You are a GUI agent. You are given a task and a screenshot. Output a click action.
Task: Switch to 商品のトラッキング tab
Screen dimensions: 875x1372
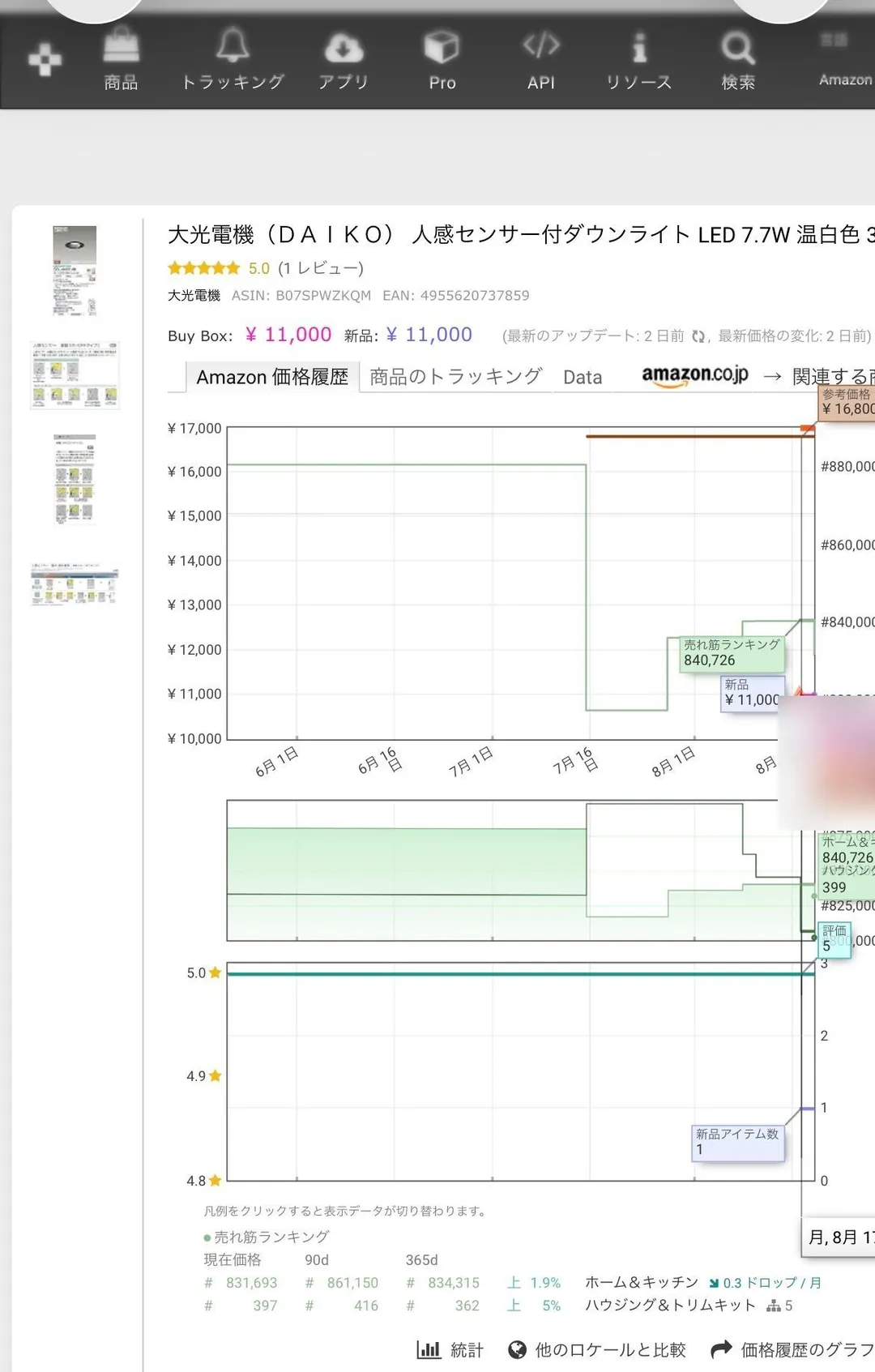click(455, 377)
